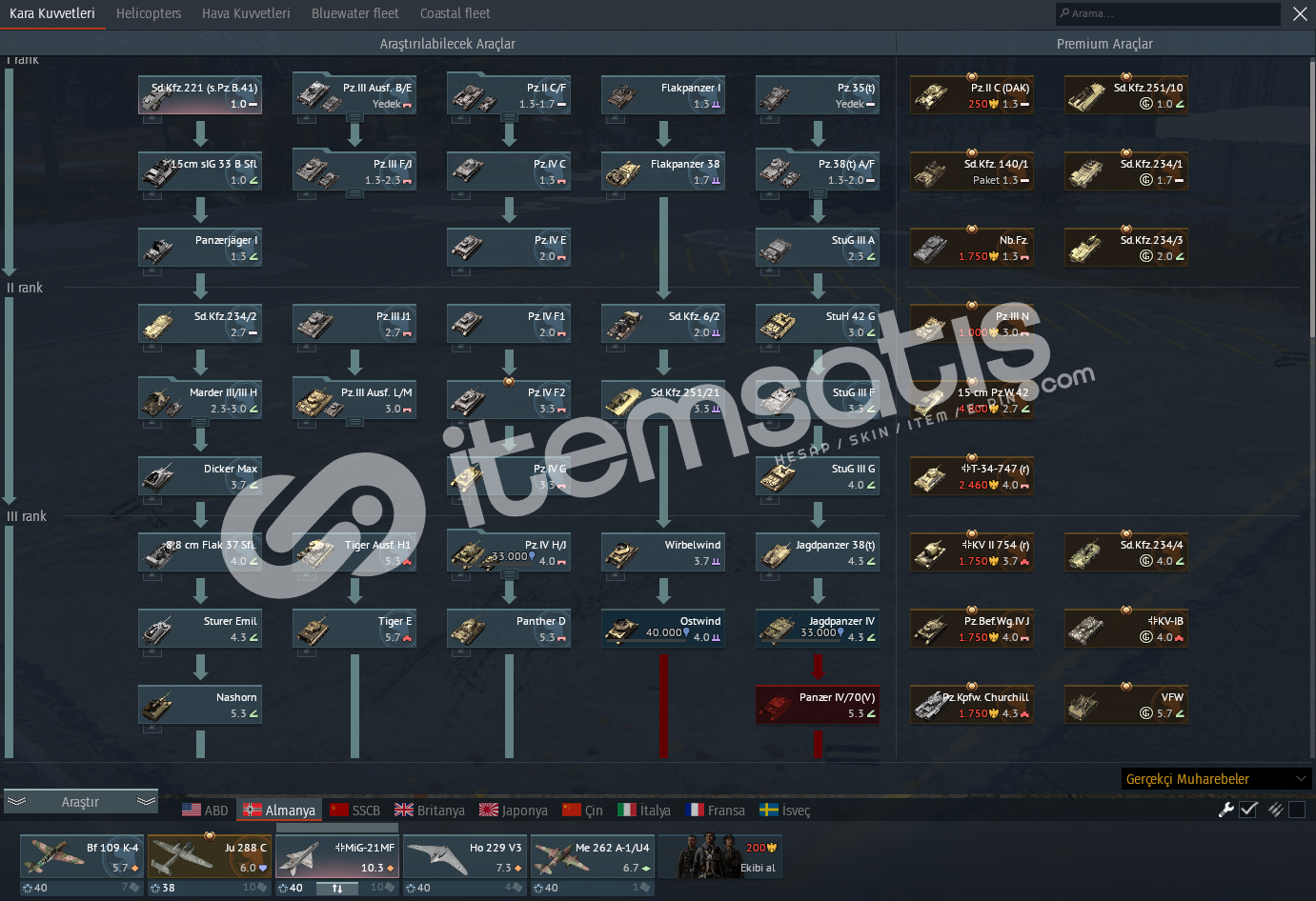Select premium Sd.Kfz.251/10 card
This screenshot has height=901, width=1316.
point(1126,95)
